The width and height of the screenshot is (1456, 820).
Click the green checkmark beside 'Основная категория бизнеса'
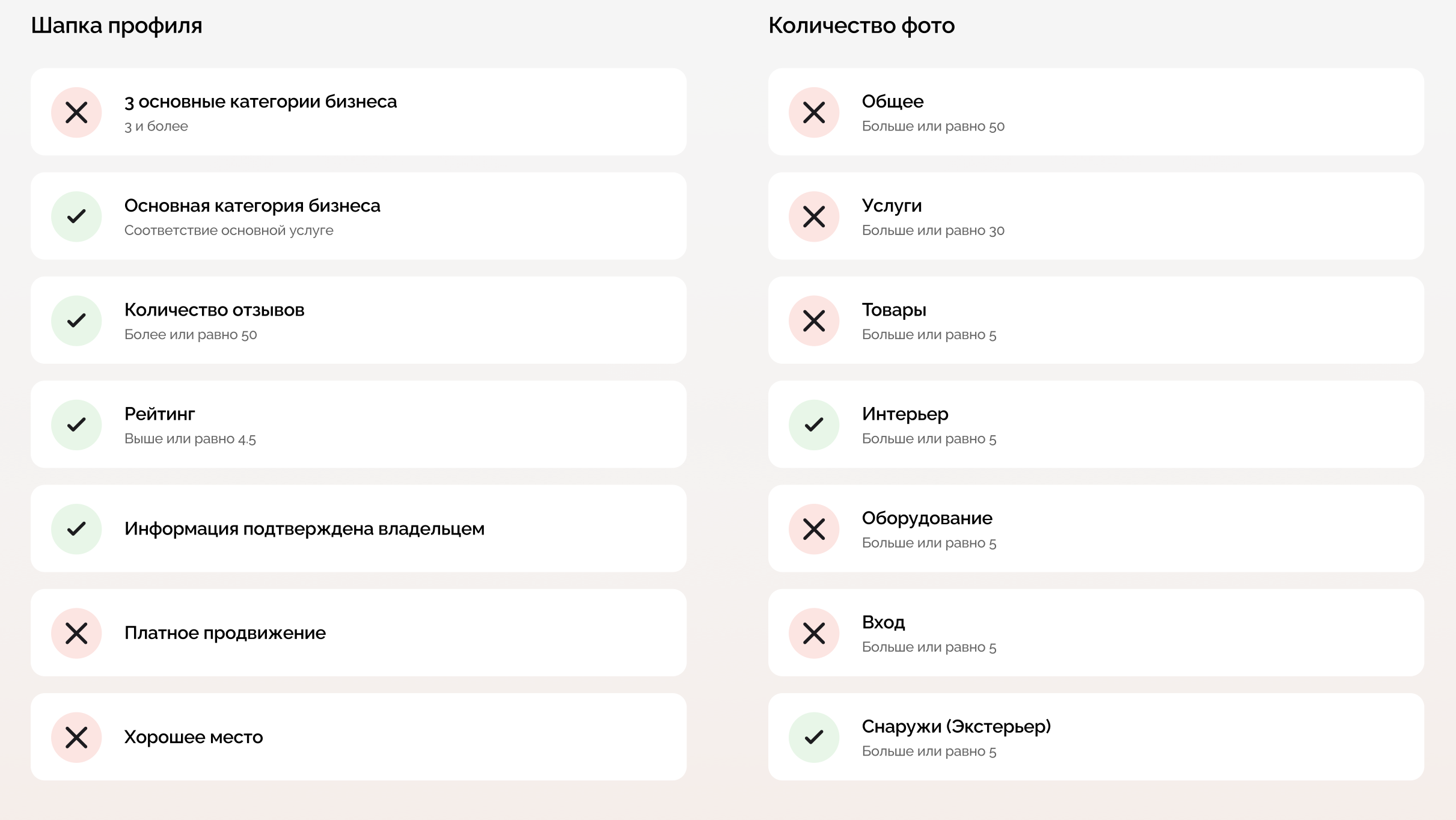click(x=76, y=216)
